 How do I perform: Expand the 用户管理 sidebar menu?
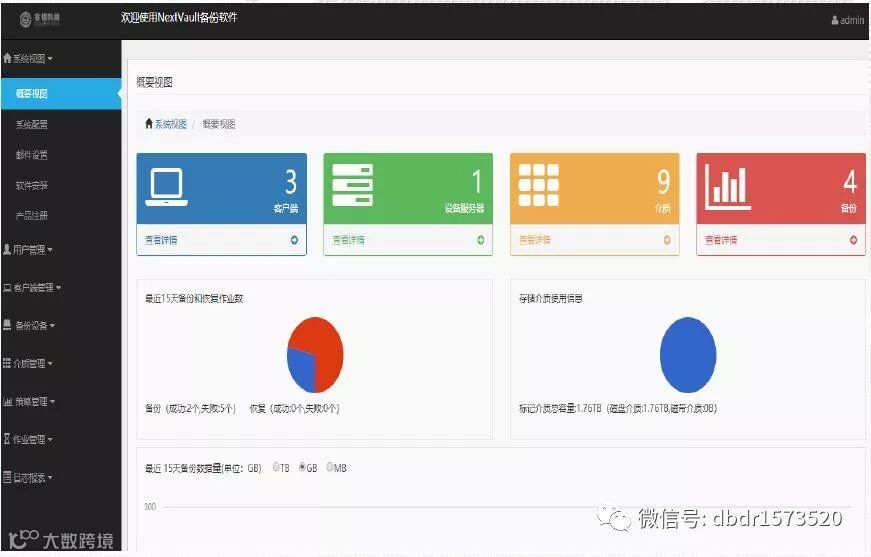[28, 250]
